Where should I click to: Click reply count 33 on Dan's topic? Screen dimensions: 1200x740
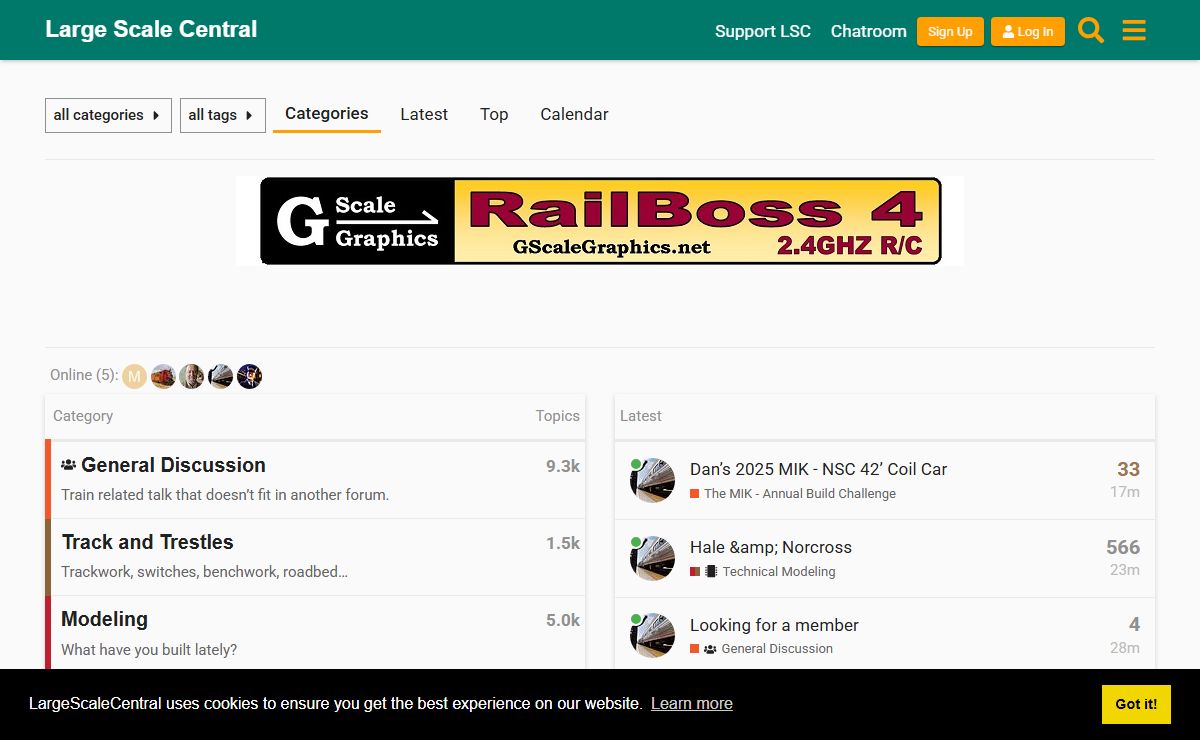pyautogui.click(x=1128, y=469)
